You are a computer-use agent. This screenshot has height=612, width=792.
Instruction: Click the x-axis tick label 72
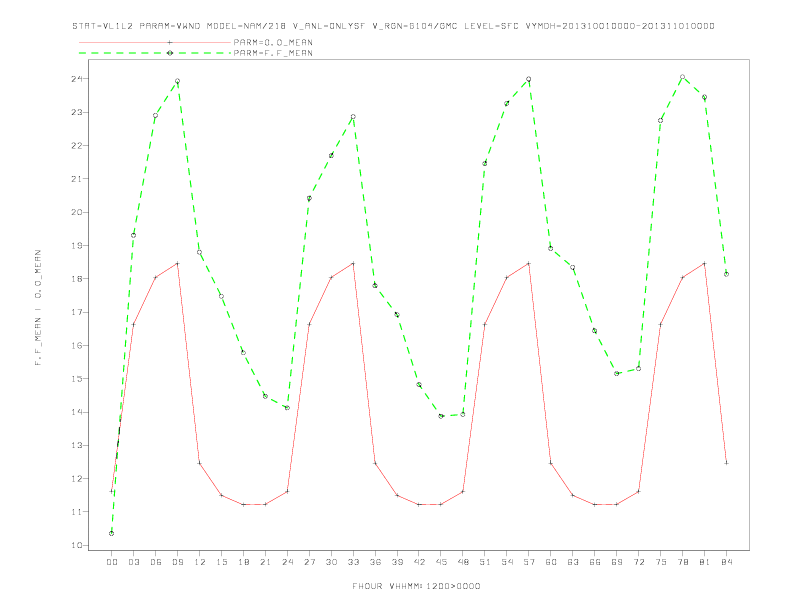(x=638, y=562)
